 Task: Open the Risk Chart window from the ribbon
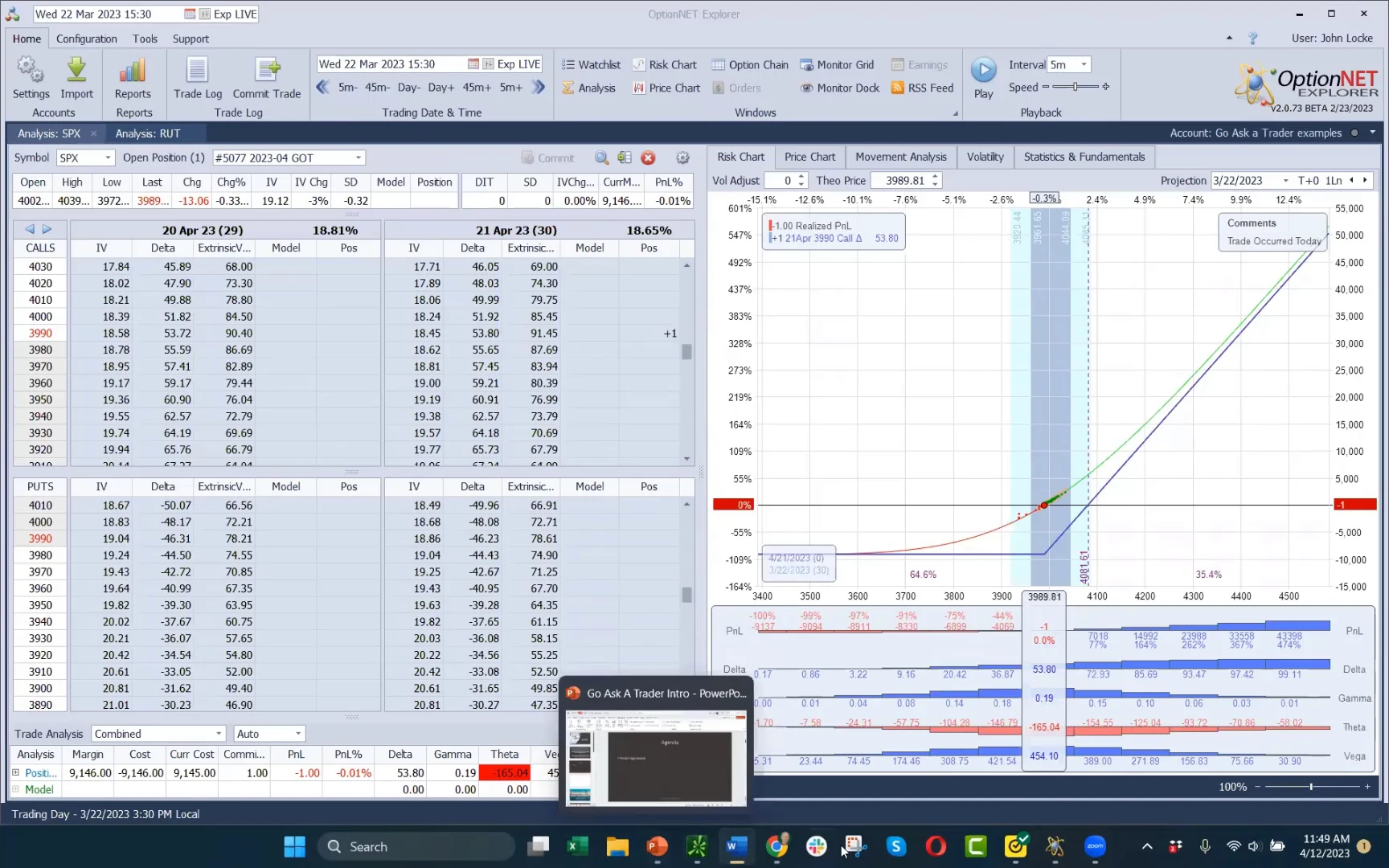coord(665,64)
